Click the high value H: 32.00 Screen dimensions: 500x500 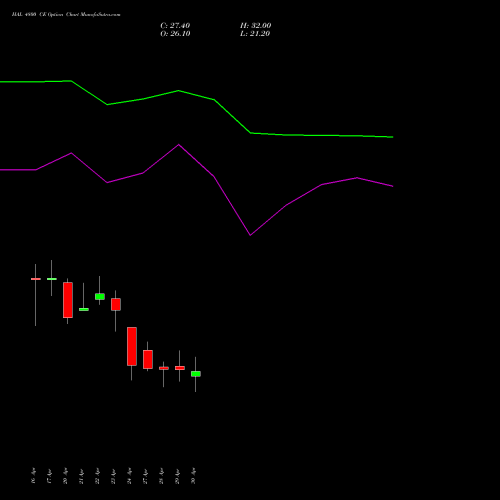click(255, 26)
